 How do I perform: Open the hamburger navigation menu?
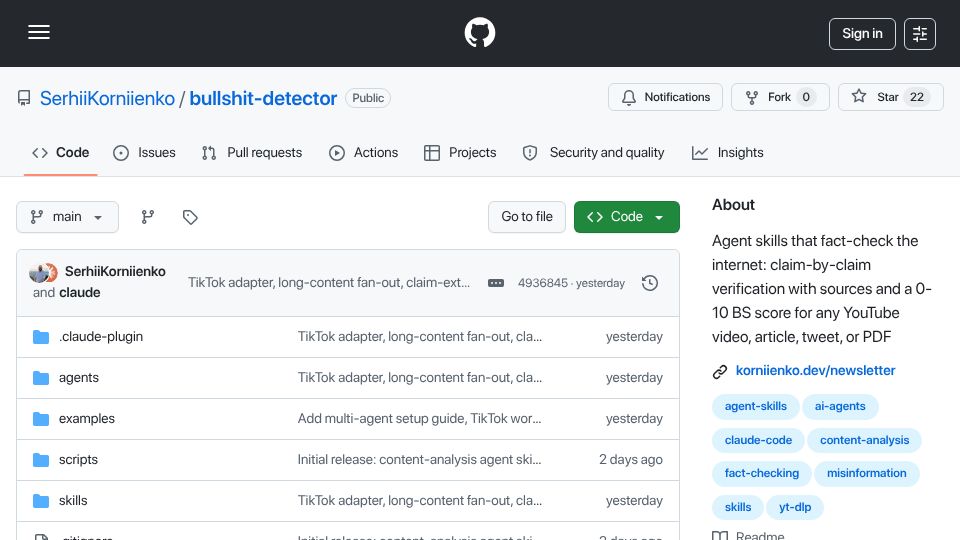coord(39,32)
